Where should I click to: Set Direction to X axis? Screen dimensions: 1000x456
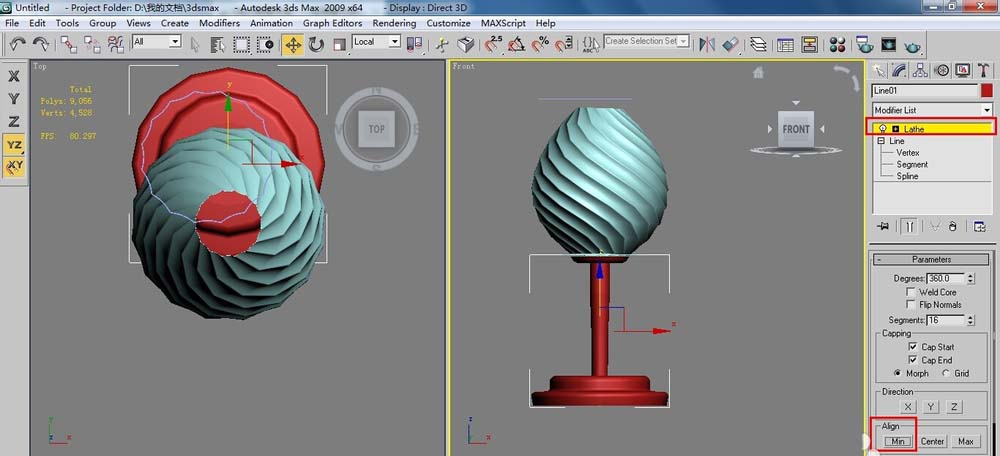point(908,407)
